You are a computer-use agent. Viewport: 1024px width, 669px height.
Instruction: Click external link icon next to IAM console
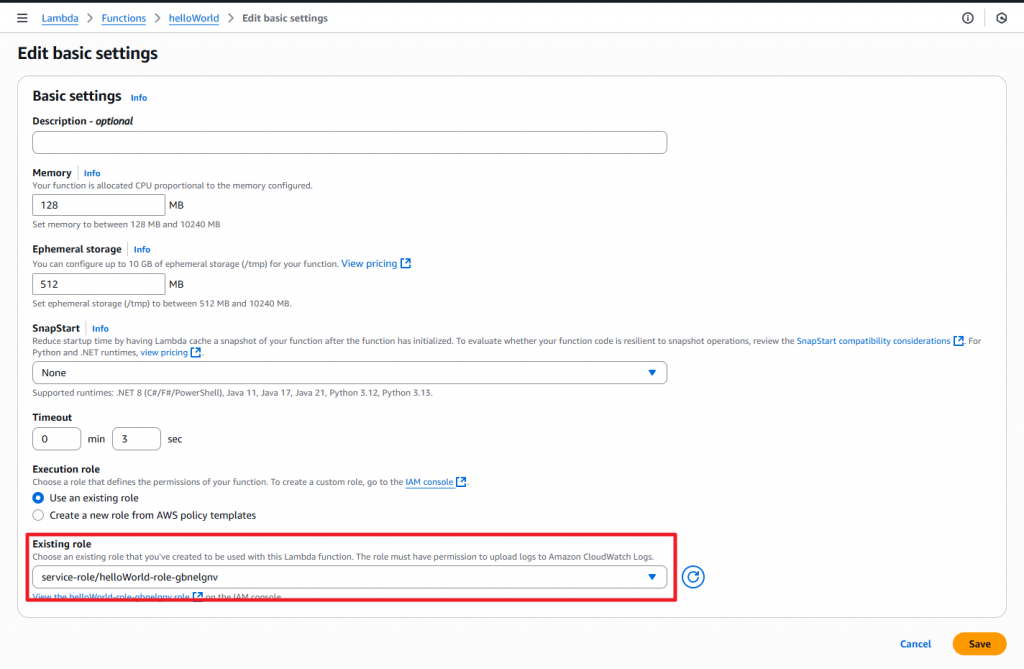461,482
